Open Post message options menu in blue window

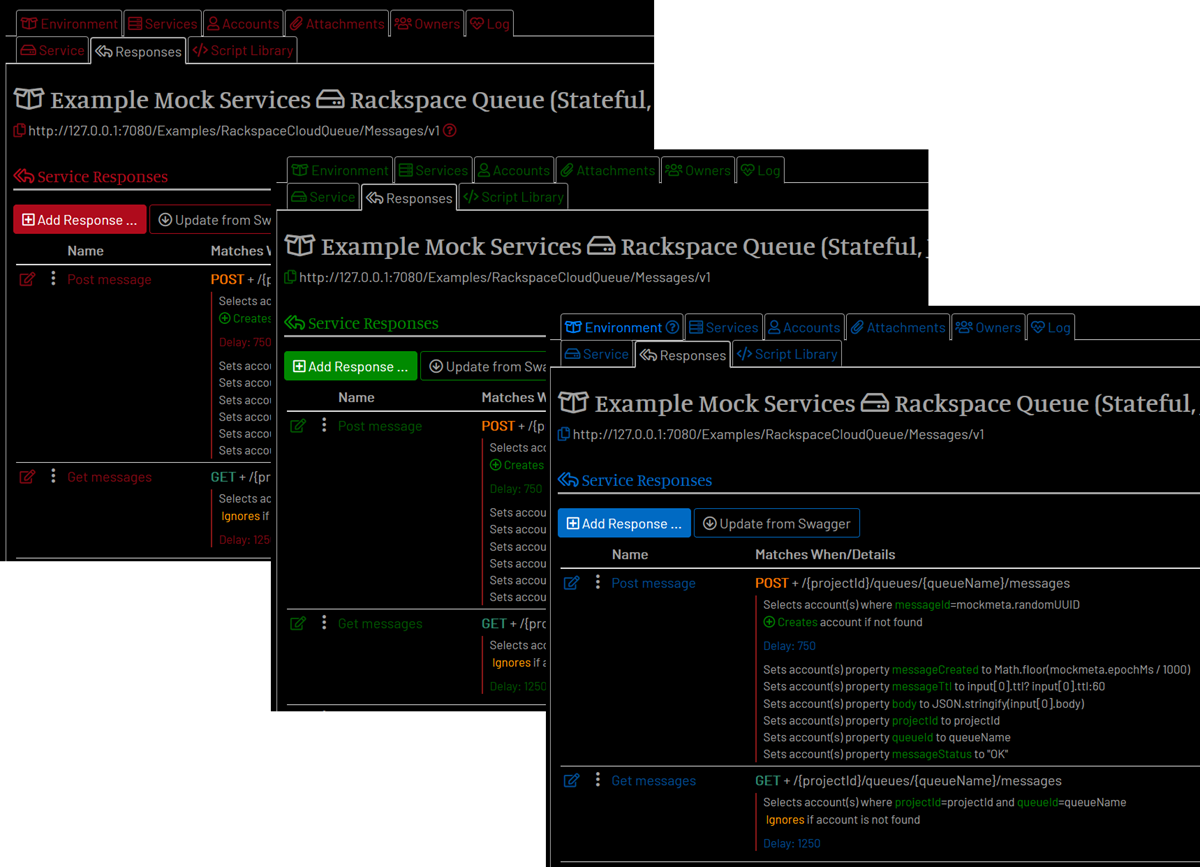point(598,583)
